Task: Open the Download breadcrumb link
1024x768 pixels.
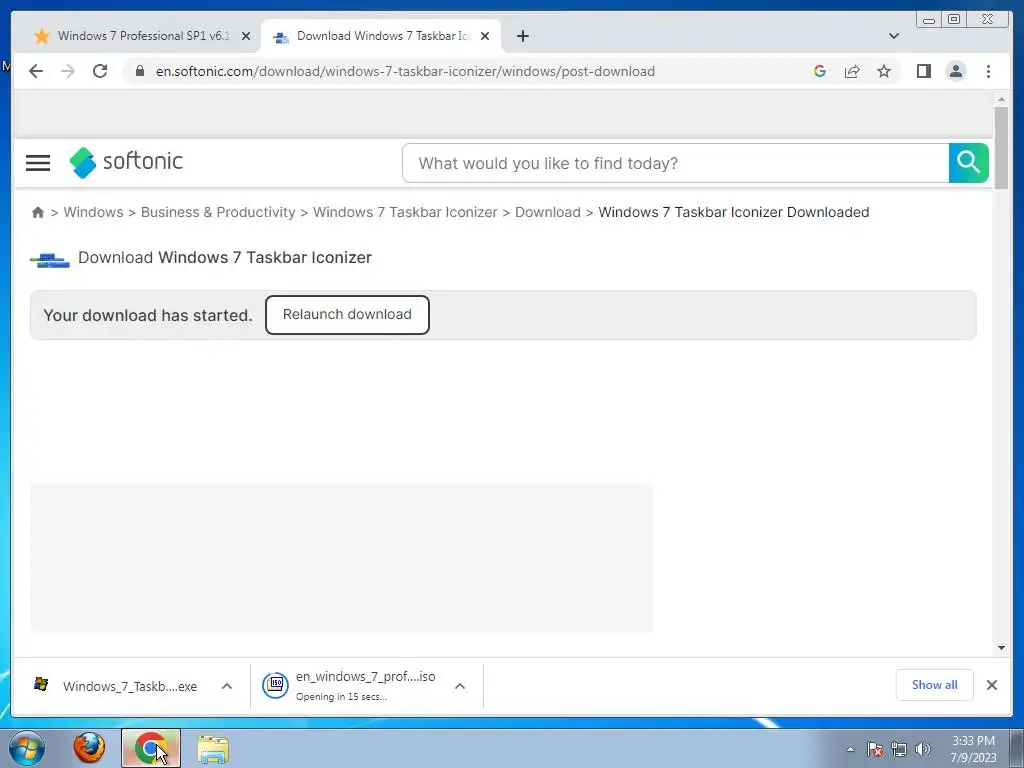Action: click(548, 212)
